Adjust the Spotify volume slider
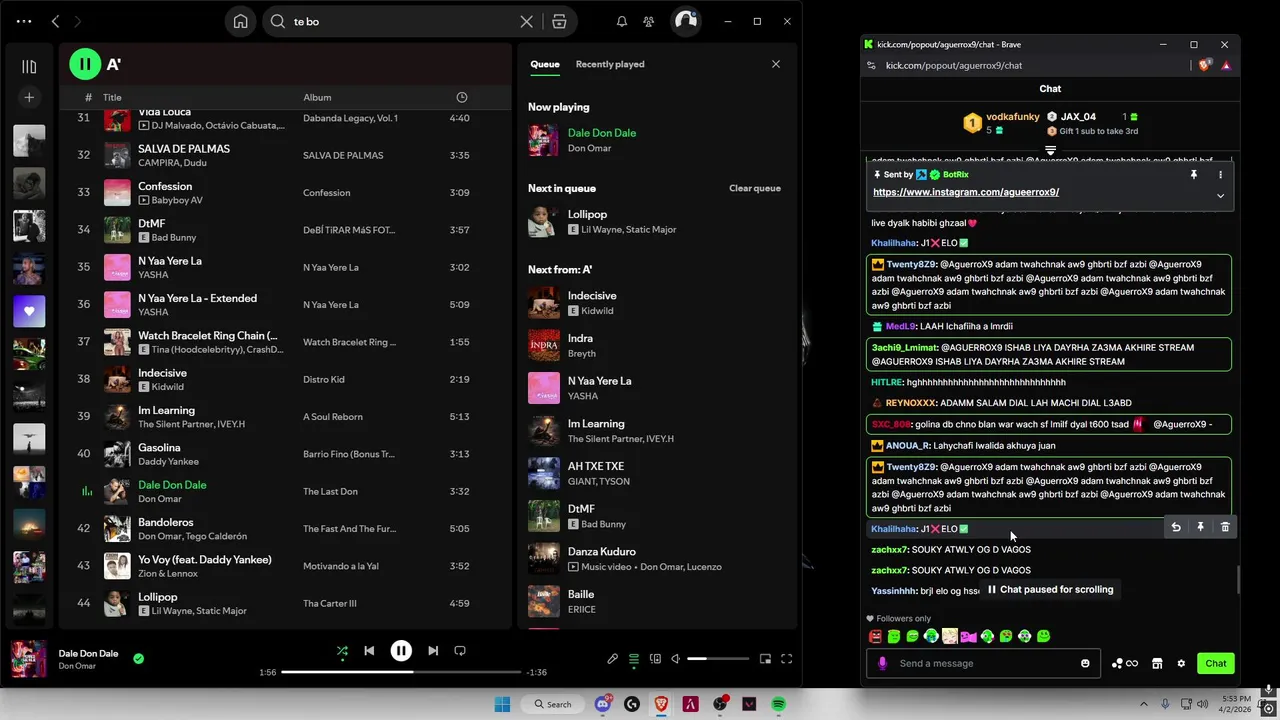 718,659
